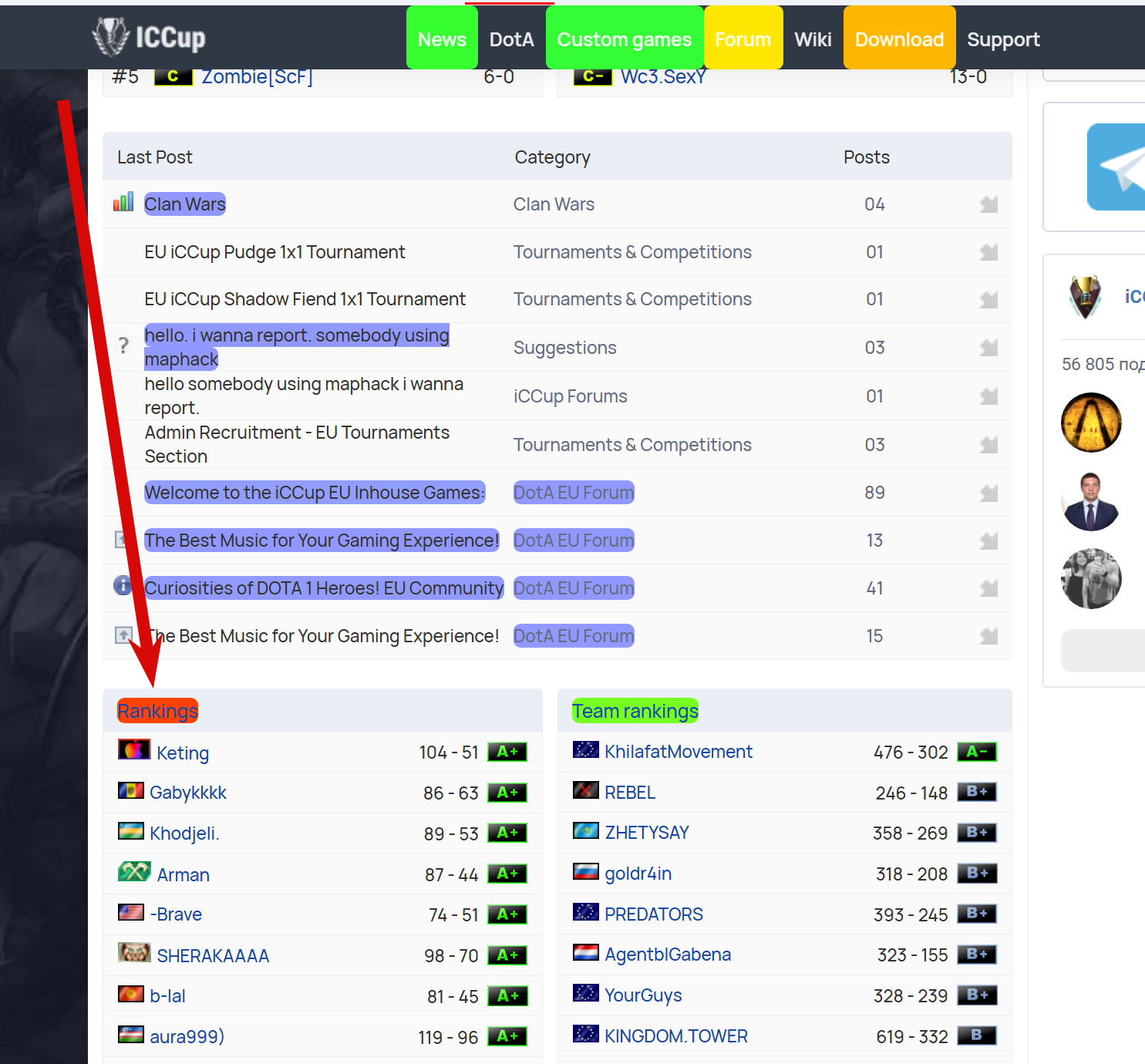
Task: Open Custom games in navigation
Action: pos(625,39)
